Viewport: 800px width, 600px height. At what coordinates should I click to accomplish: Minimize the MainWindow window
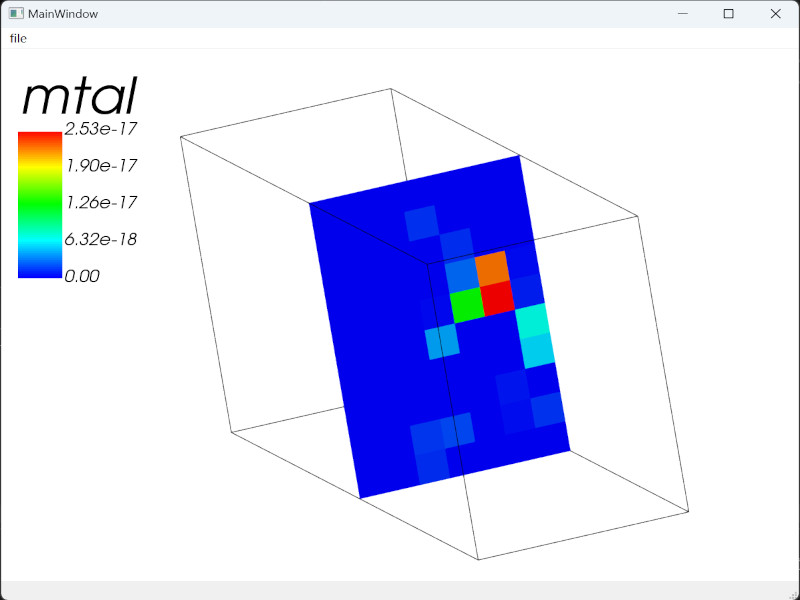click(683, 14)
